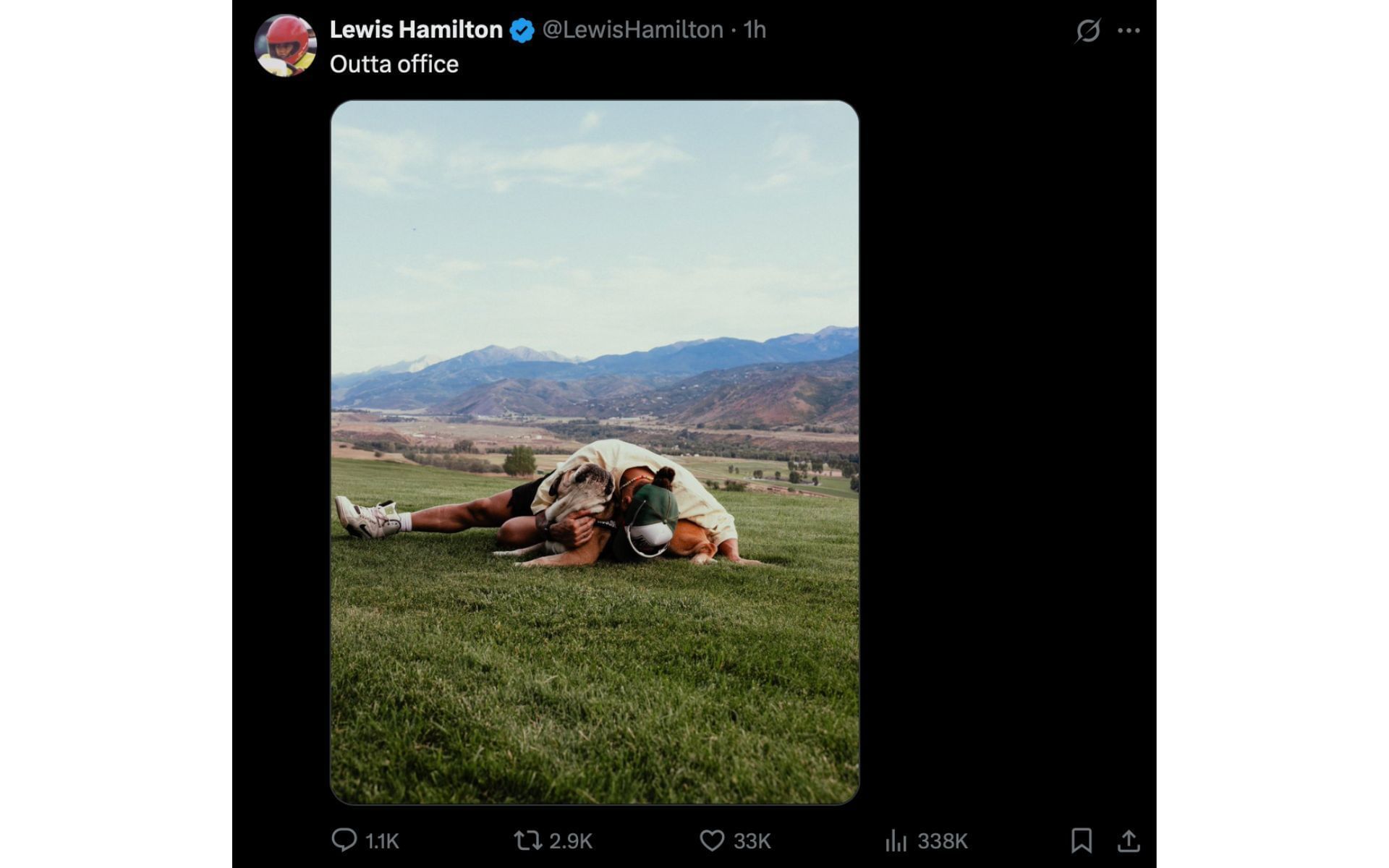The width and height of the screenshot is (1389, 868).
Task: Click the repost arrows icon
Action: [527, 840]
